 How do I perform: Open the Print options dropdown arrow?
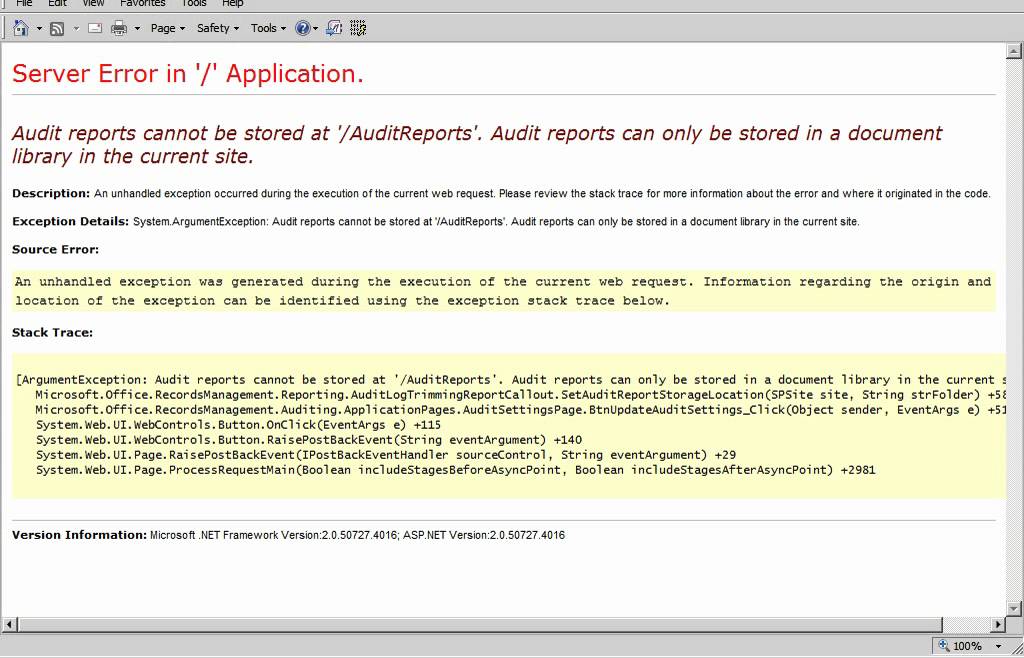(137, 29)
